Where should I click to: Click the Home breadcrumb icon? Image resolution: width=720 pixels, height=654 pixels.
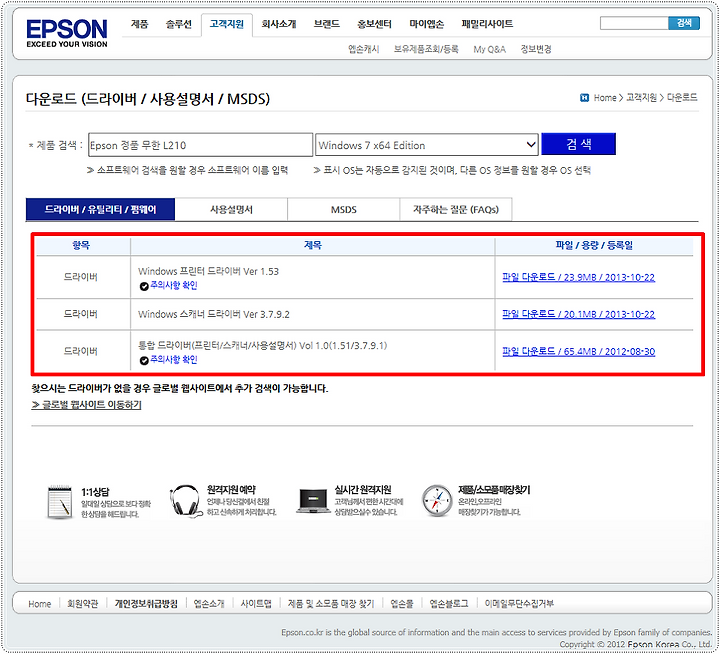tap(584, 98)
